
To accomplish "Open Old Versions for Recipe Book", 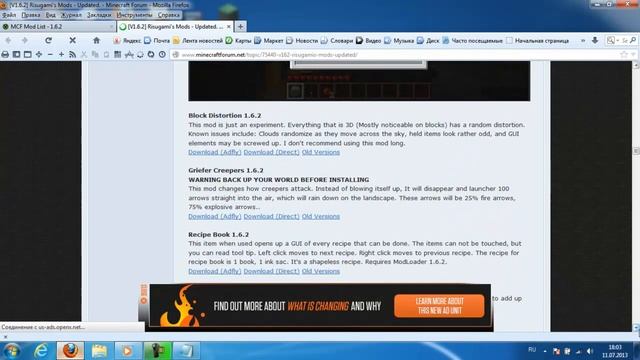I will tap(321, 271).
